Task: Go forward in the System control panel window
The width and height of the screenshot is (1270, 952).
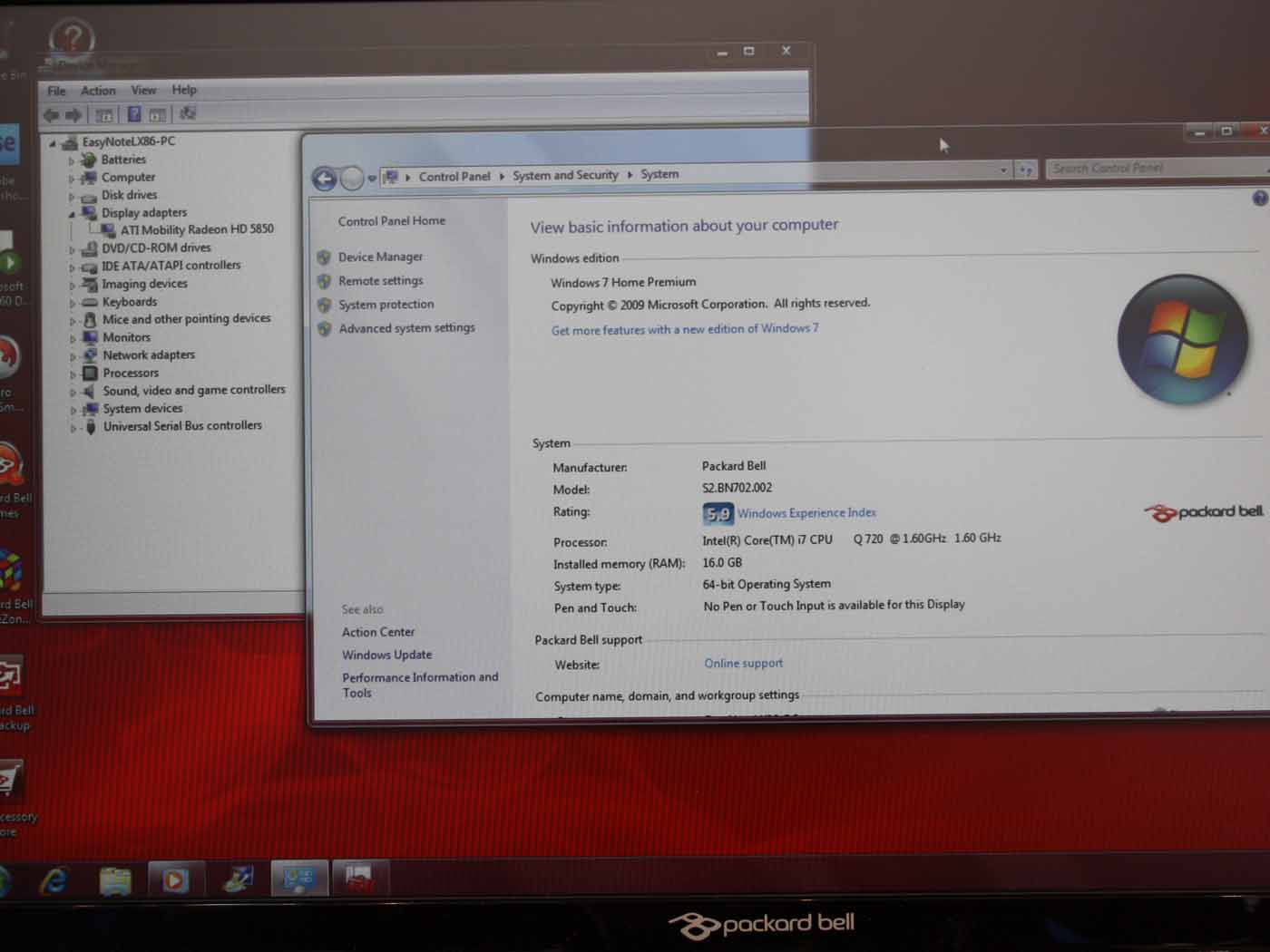Action: [352, 179]
